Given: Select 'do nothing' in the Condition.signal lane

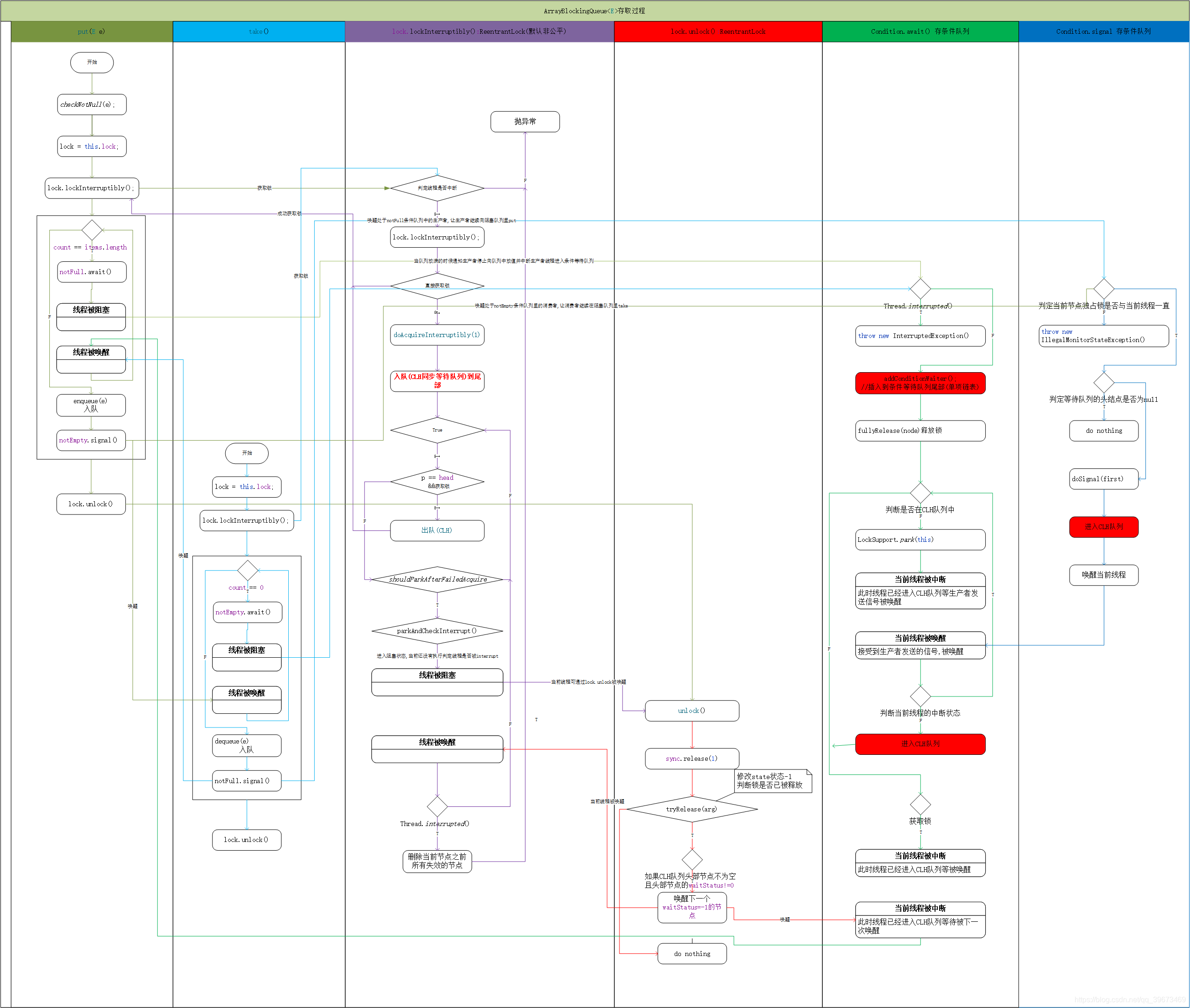Looking at the screenshot, I should pos(1104,431).
